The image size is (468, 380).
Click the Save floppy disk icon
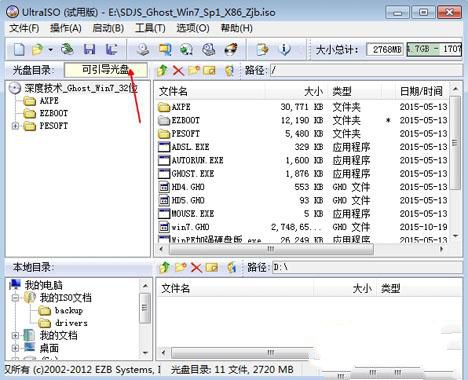coord(89,50)
